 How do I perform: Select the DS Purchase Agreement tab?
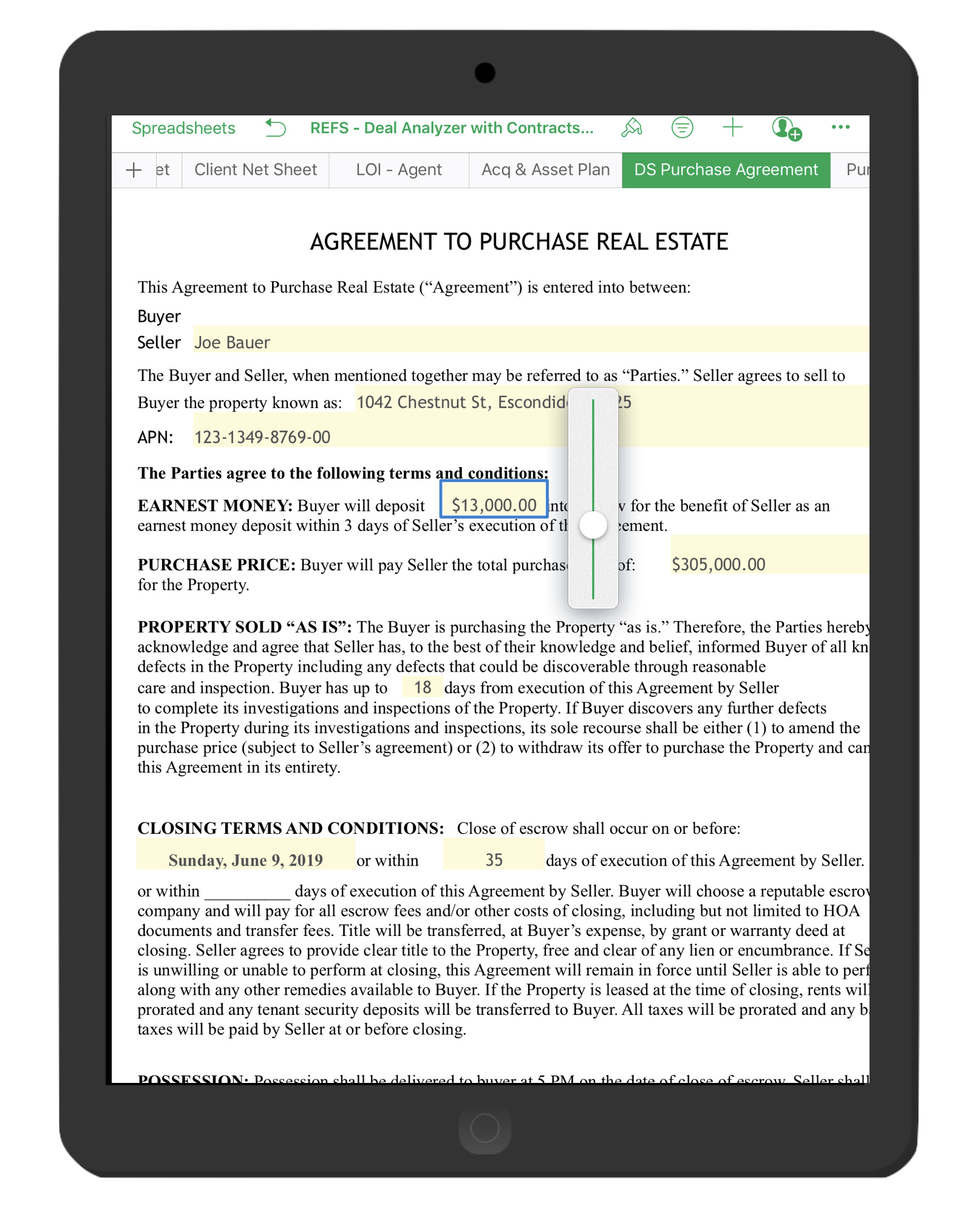click(x=726, y=170)
